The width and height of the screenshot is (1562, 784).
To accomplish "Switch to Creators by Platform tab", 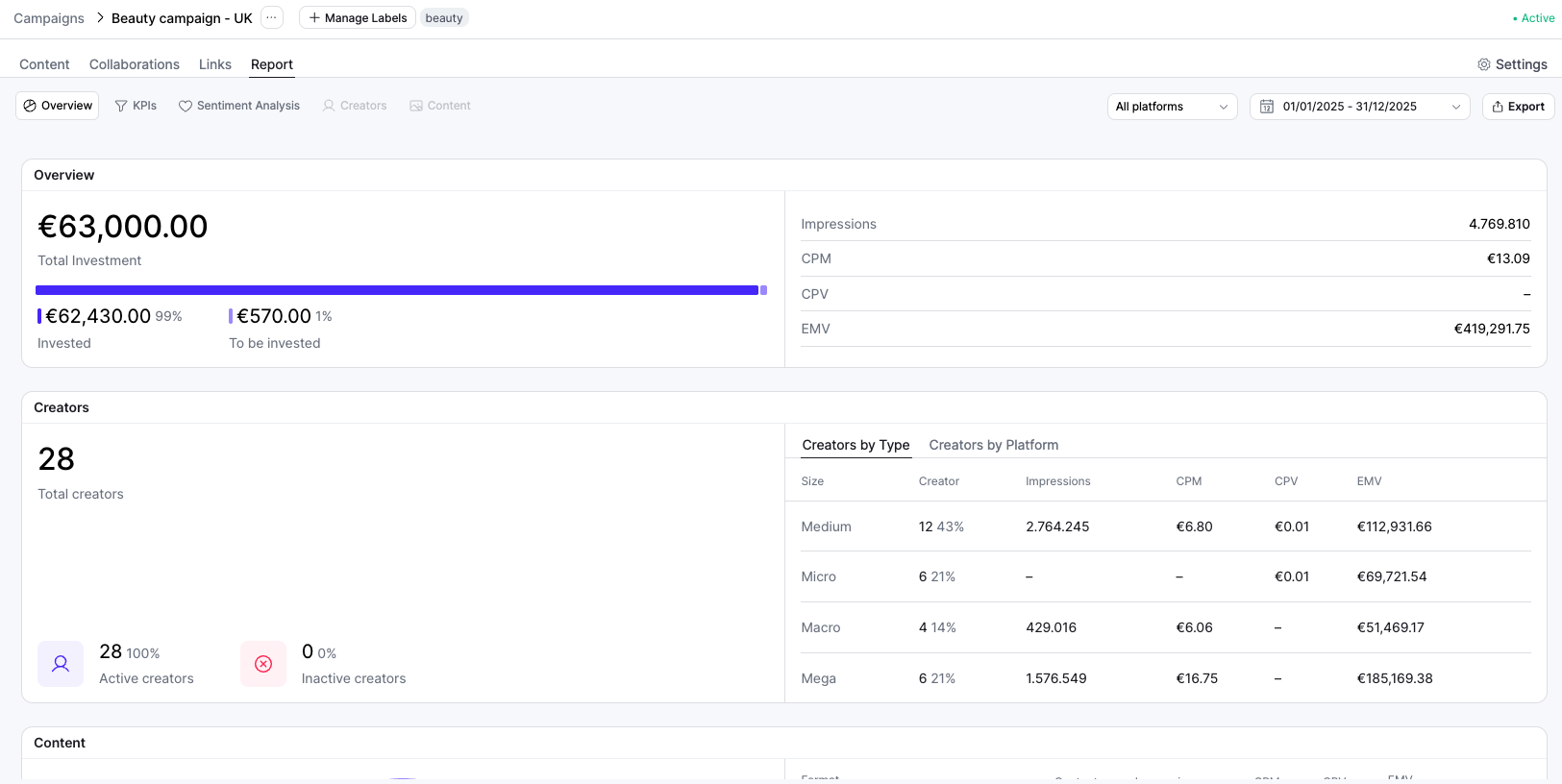I will [x=993, y=445].
